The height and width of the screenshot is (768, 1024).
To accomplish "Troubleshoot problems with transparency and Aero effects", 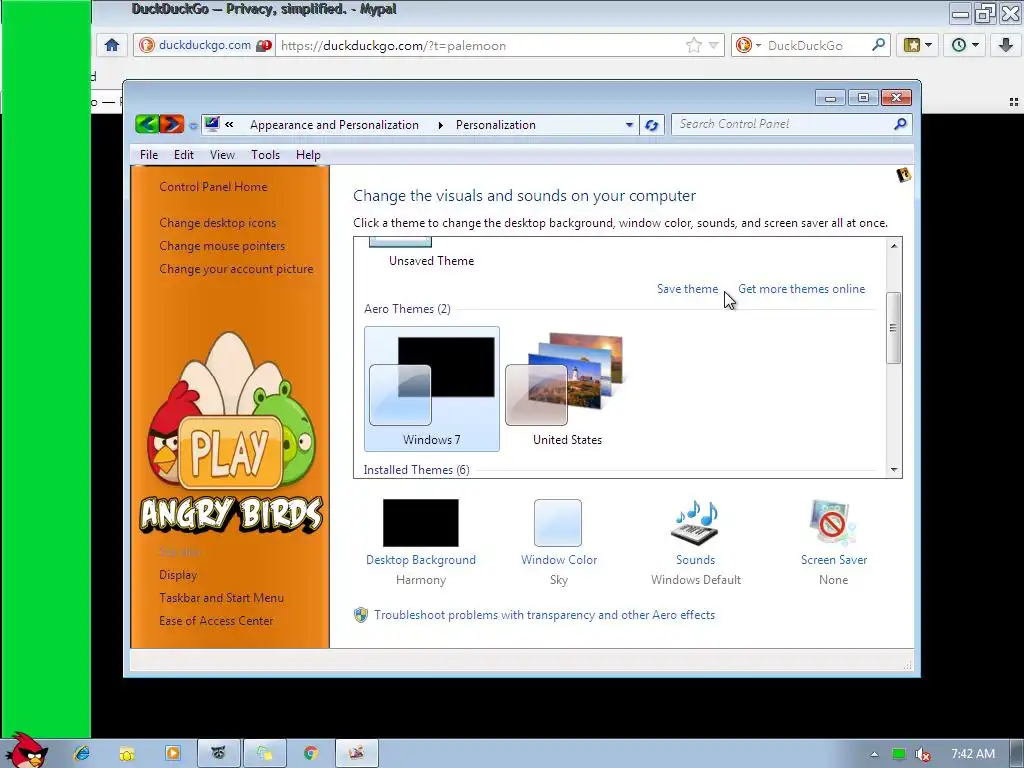I will tap(544, 615).
